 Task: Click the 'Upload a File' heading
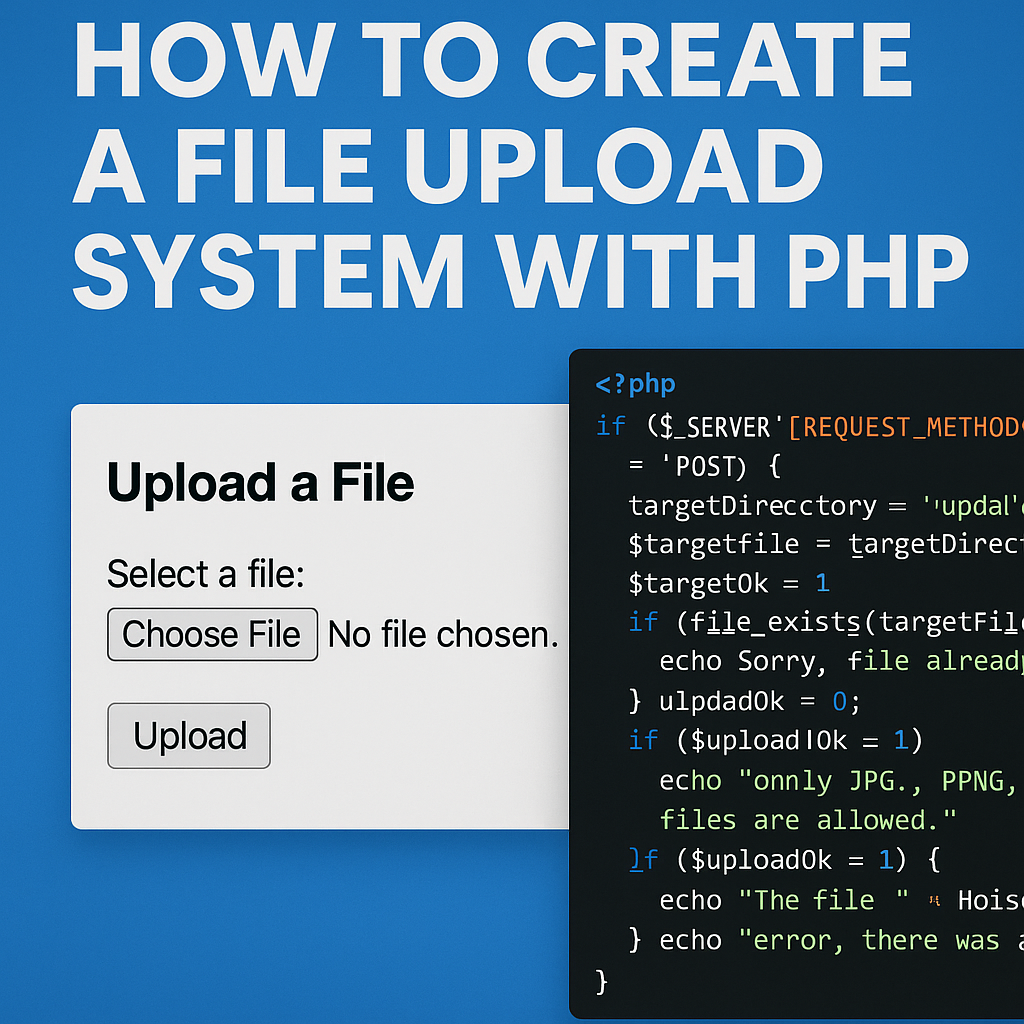pos(259,483)
